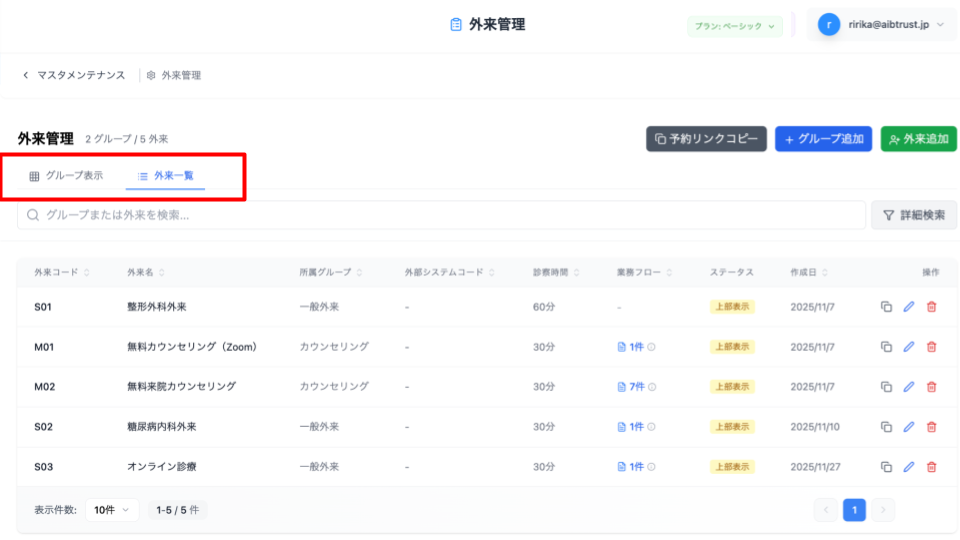960x540 pixels.
Task: Click pencil edit icon for S02 row
Action: point(909,427)
